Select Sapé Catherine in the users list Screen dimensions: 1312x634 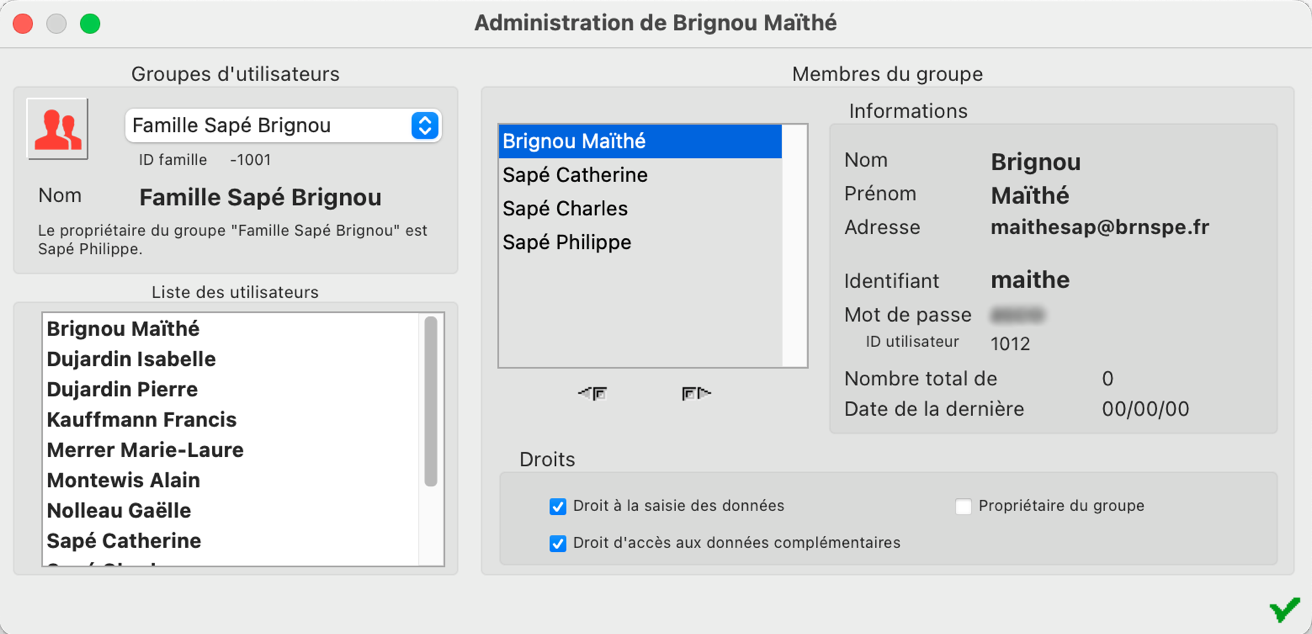(x=232, y=541)
